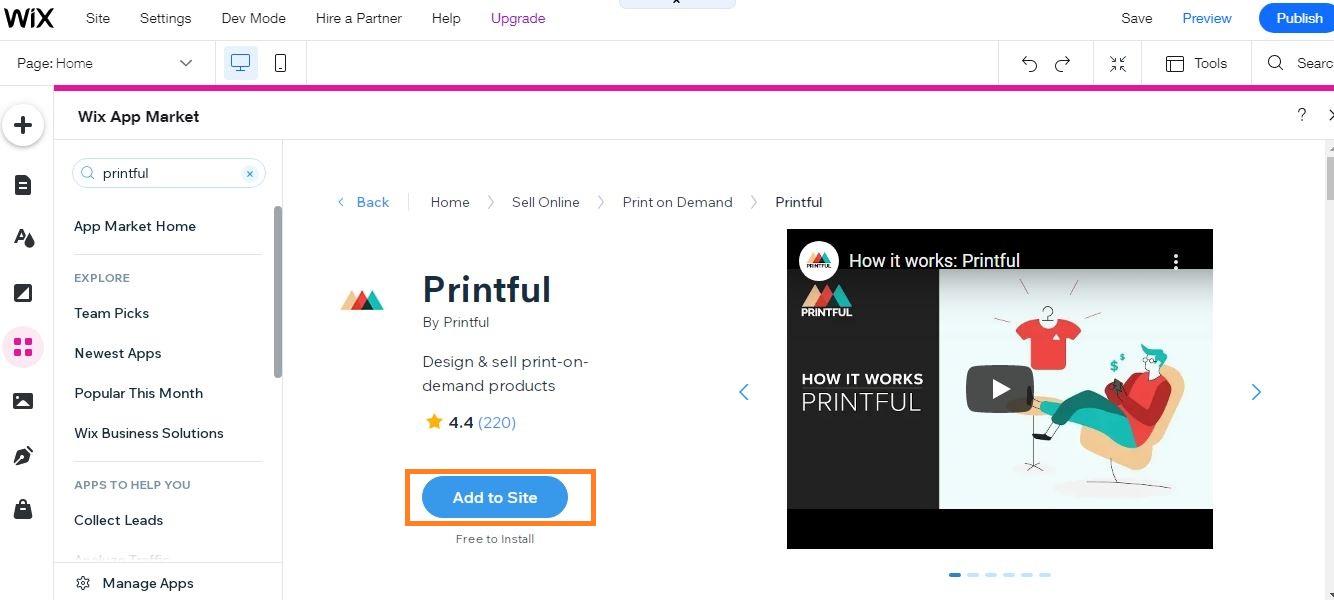The height and width of the screenshot is (600, 1334).
Task: Click Add to Site button
Action: (x=495, y=497)
